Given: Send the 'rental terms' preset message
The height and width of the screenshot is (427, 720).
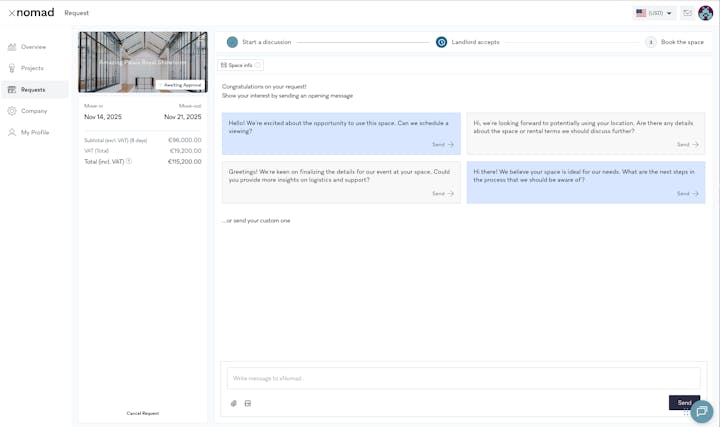Looking at the screenshot, I should point(687,144).
